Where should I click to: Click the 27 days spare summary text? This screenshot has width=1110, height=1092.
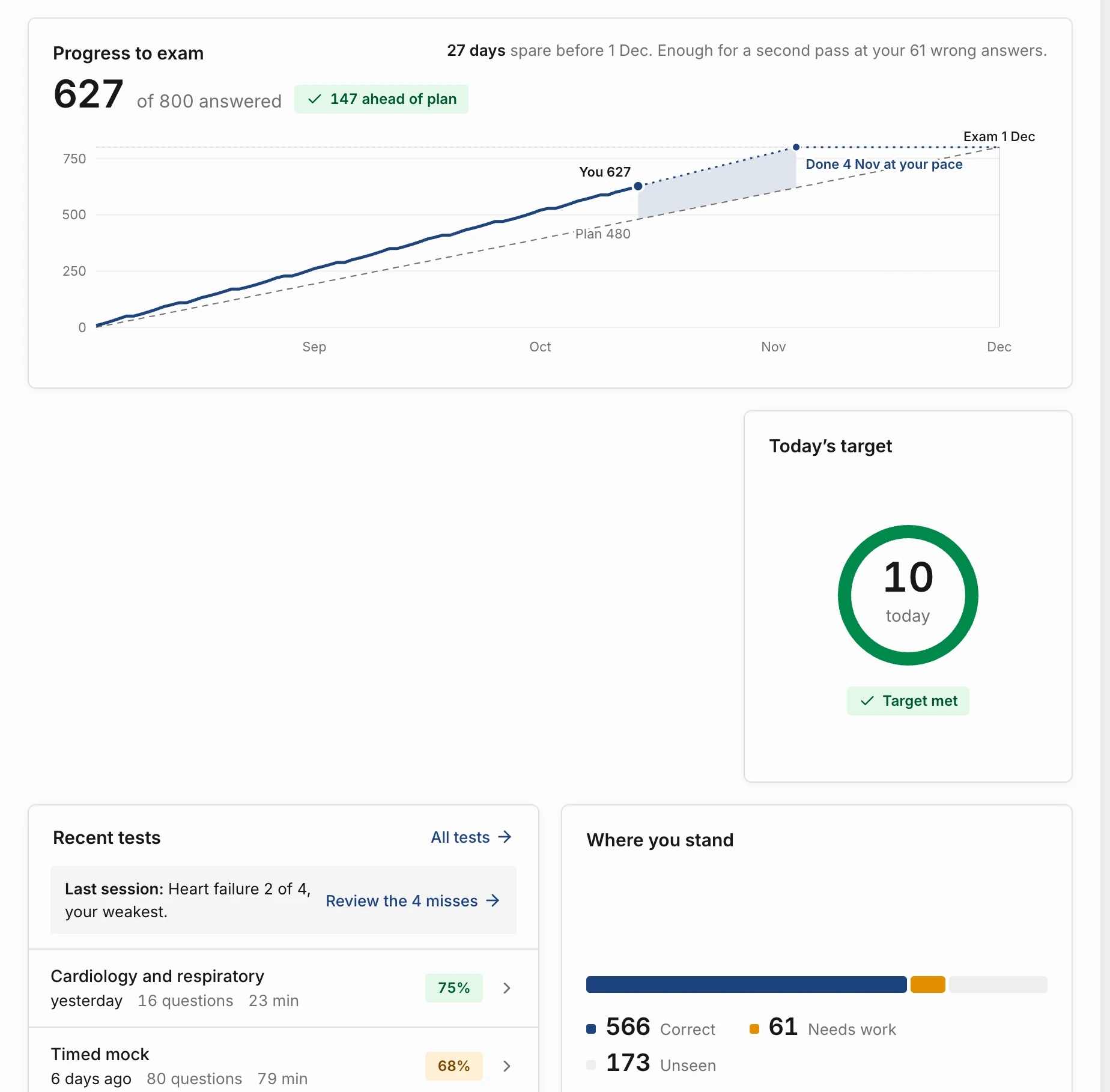[x=747, y=50]
